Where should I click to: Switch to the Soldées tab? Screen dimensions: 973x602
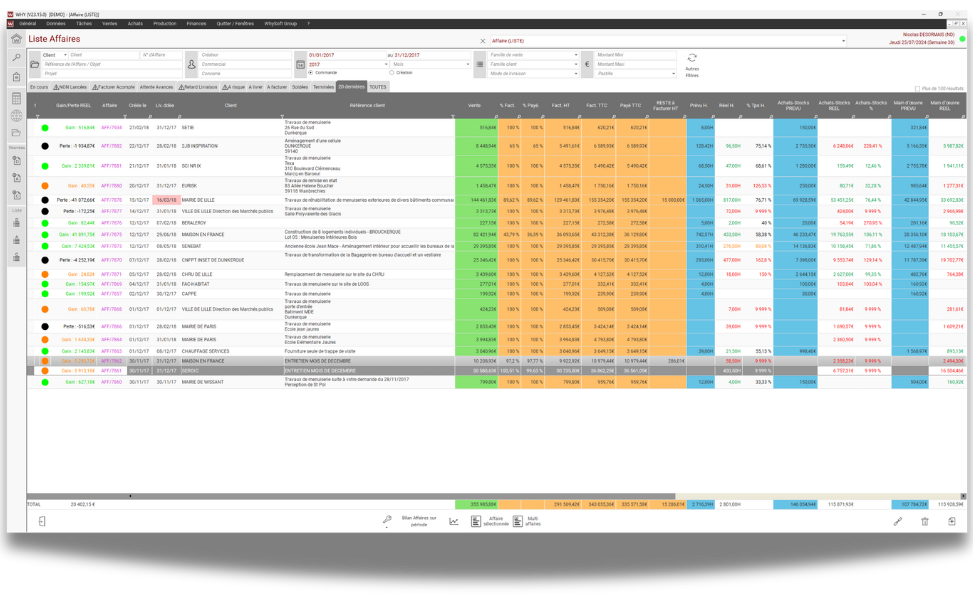tap(300, 87)
